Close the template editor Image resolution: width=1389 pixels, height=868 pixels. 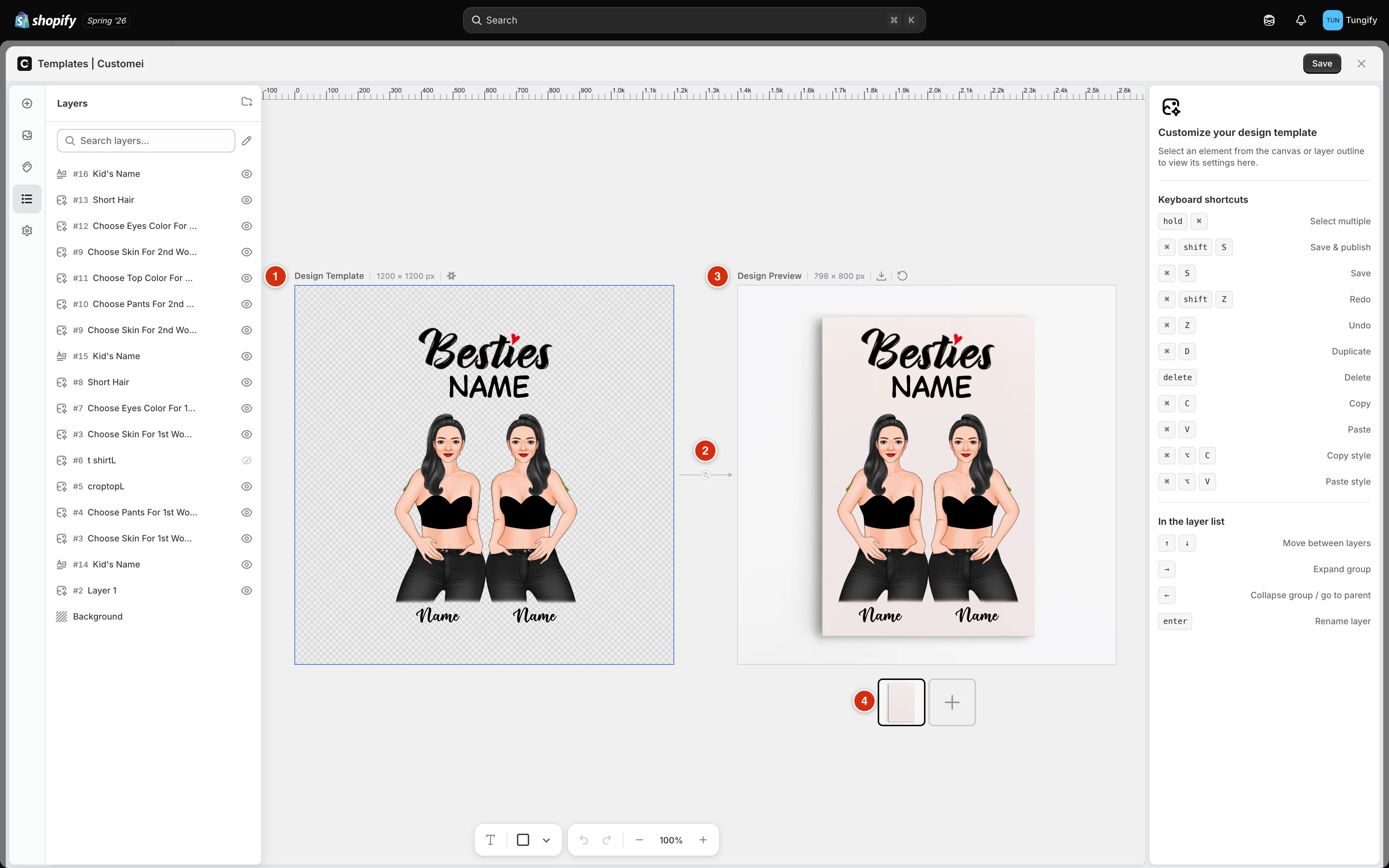click(x=1362, y=64)
